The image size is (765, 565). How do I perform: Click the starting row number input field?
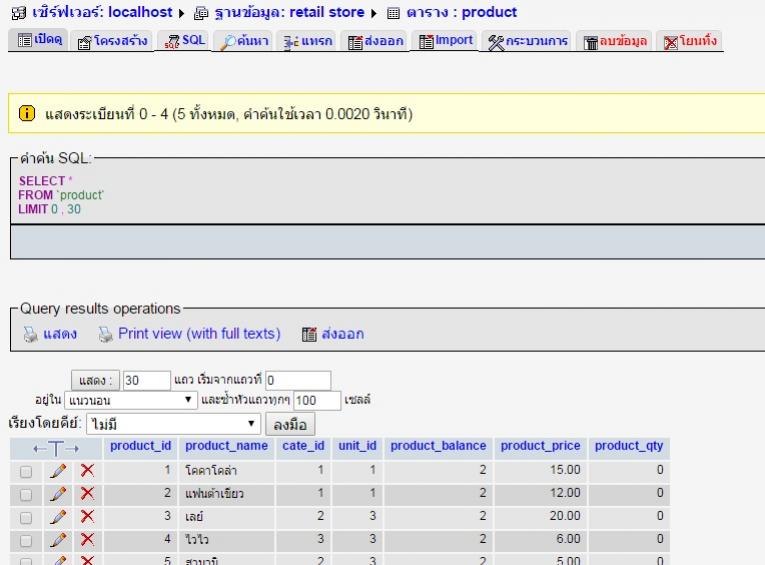[x=297, y=380]
